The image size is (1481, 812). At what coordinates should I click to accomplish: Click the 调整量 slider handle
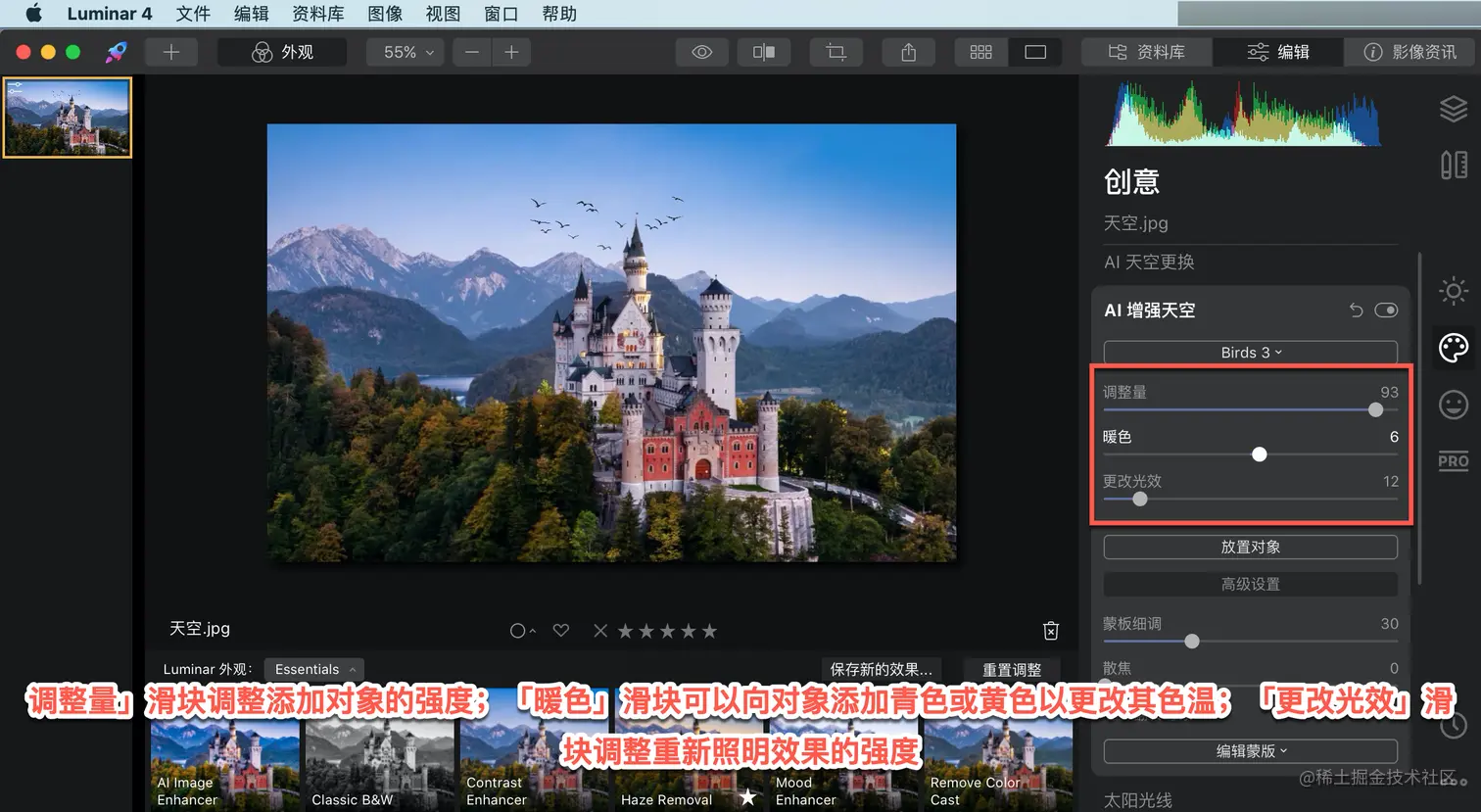click(1376, 409)
